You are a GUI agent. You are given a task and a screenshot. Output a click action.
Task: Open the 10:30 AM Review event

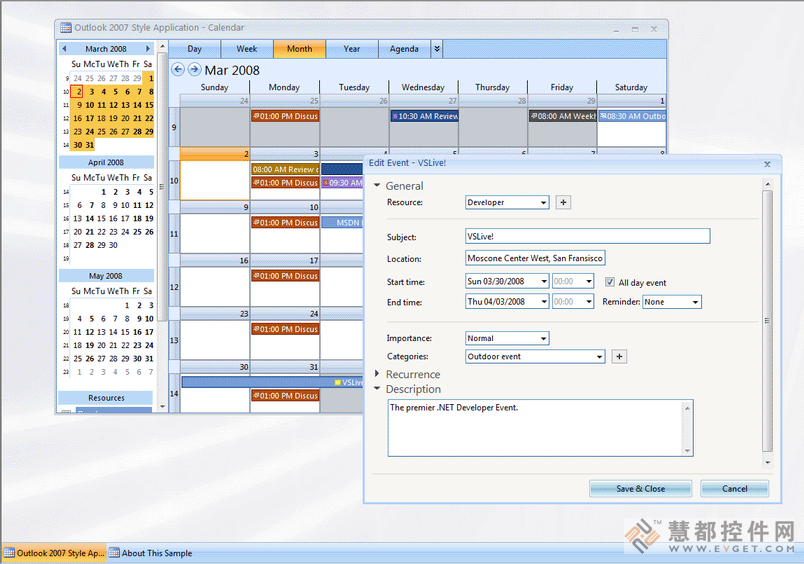(x=424, y=116)
